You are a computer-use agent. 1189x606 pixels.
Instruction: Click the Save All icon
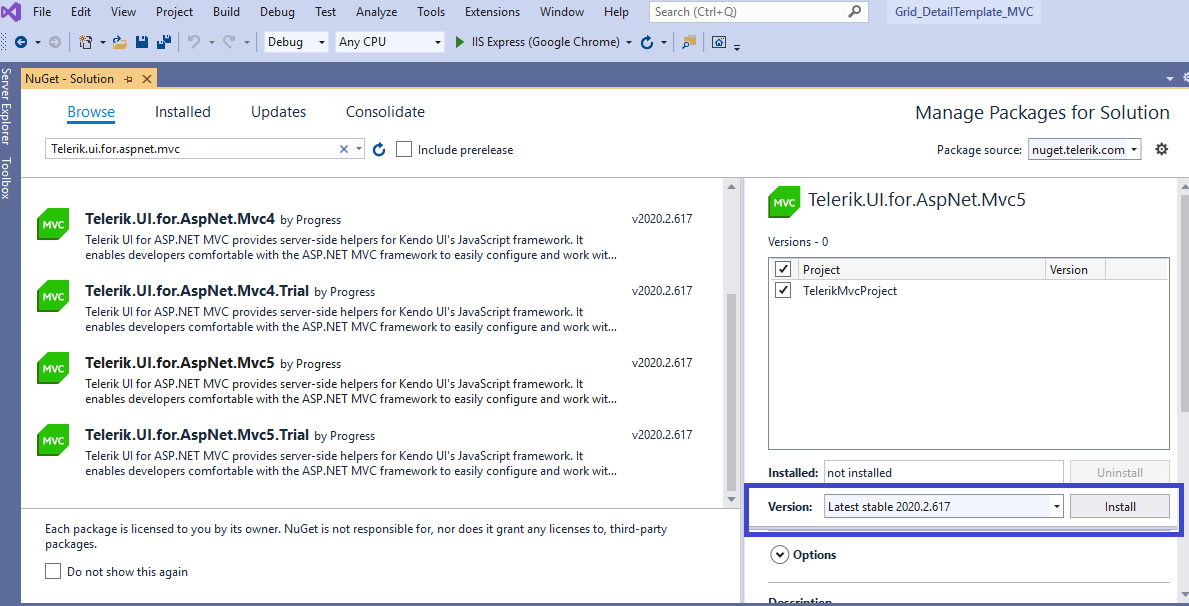point(162,42)
